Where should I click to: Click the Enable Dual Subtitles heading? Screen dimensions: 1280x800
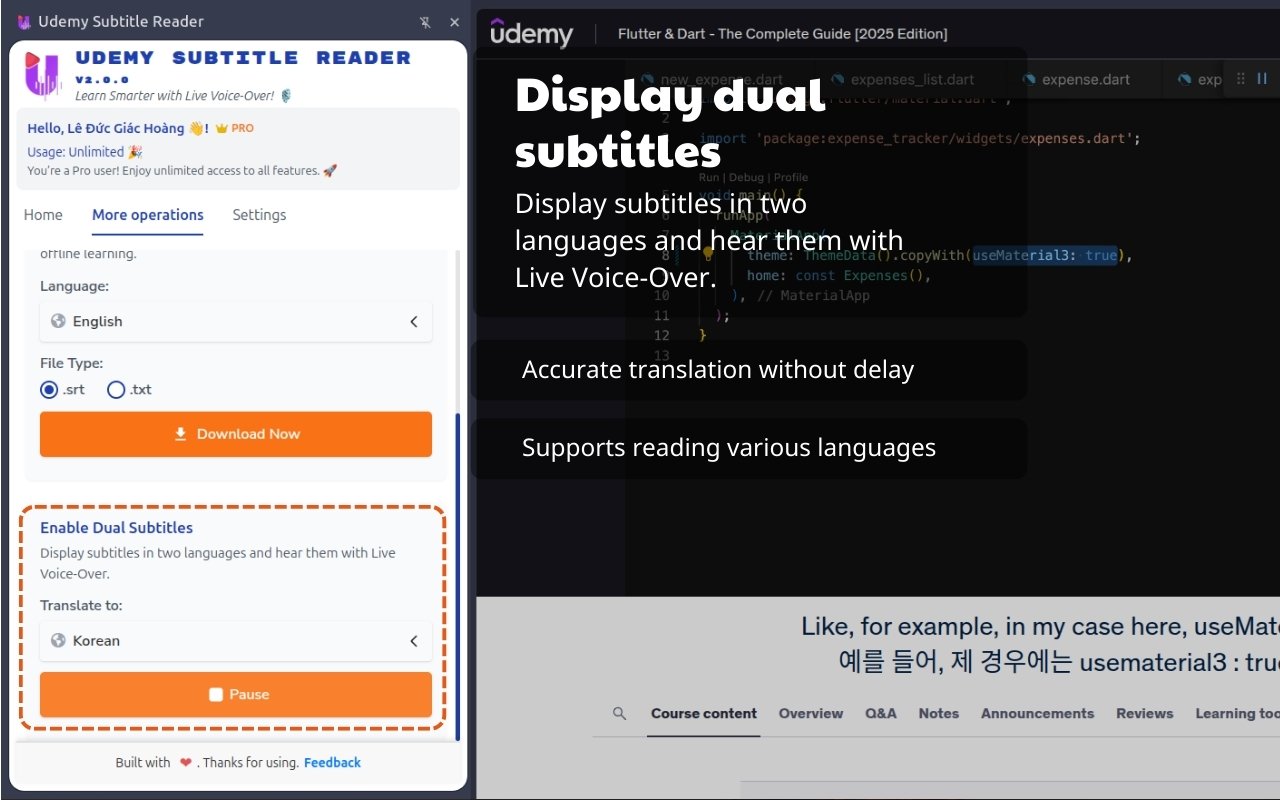point(116,528)
